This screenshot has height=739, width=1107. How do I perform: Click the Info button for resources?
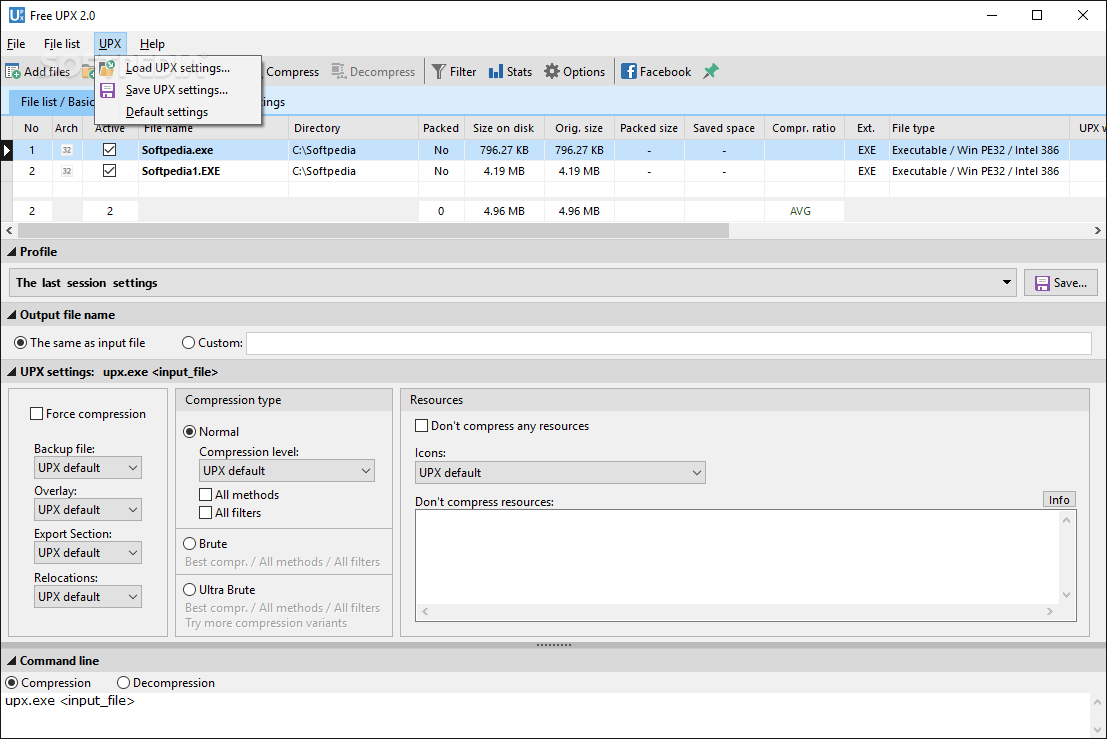tap(1059, 500)
